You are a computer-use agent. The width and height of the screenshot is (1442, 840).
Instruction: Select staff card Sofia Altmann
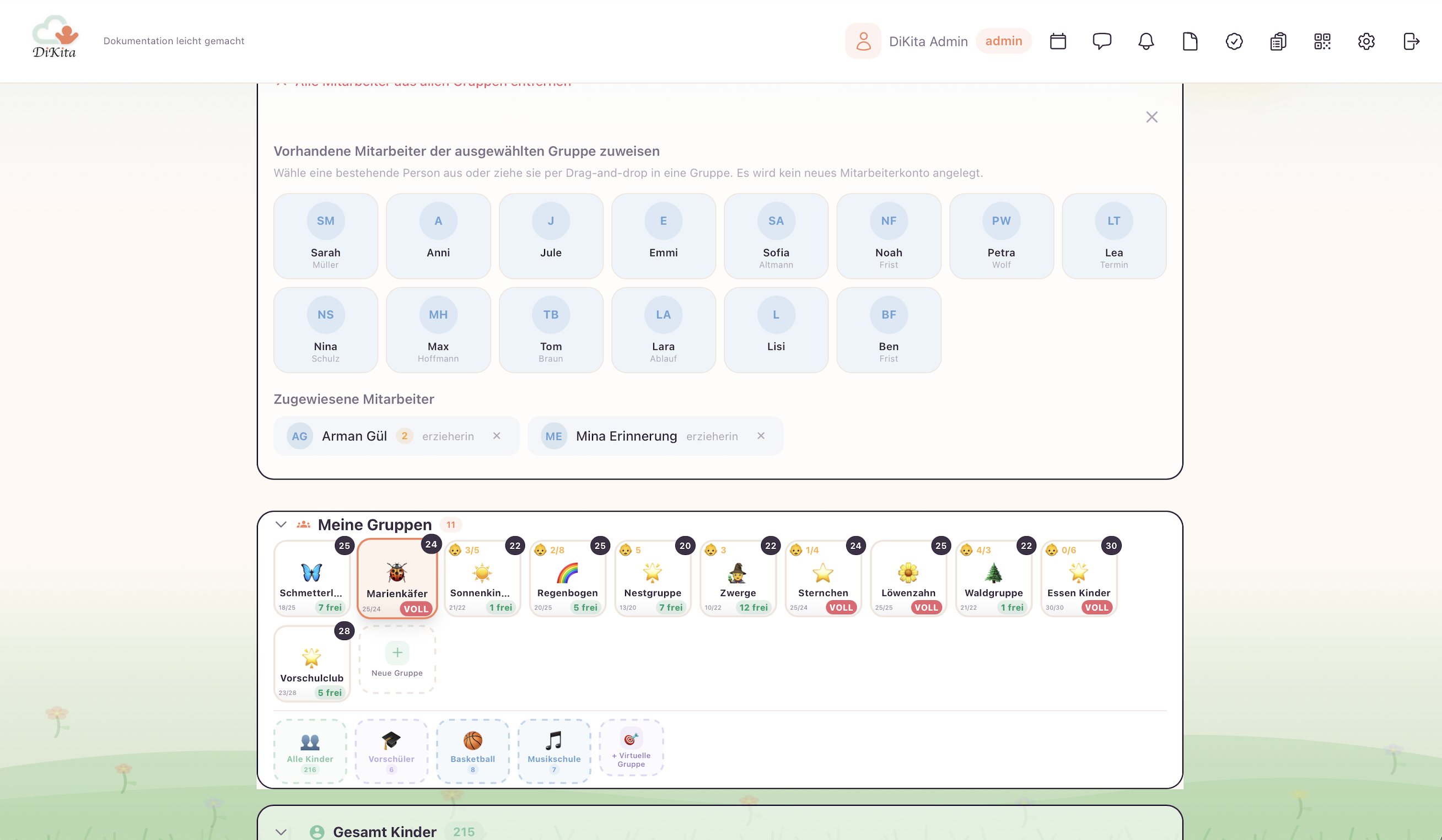[776, 236]
